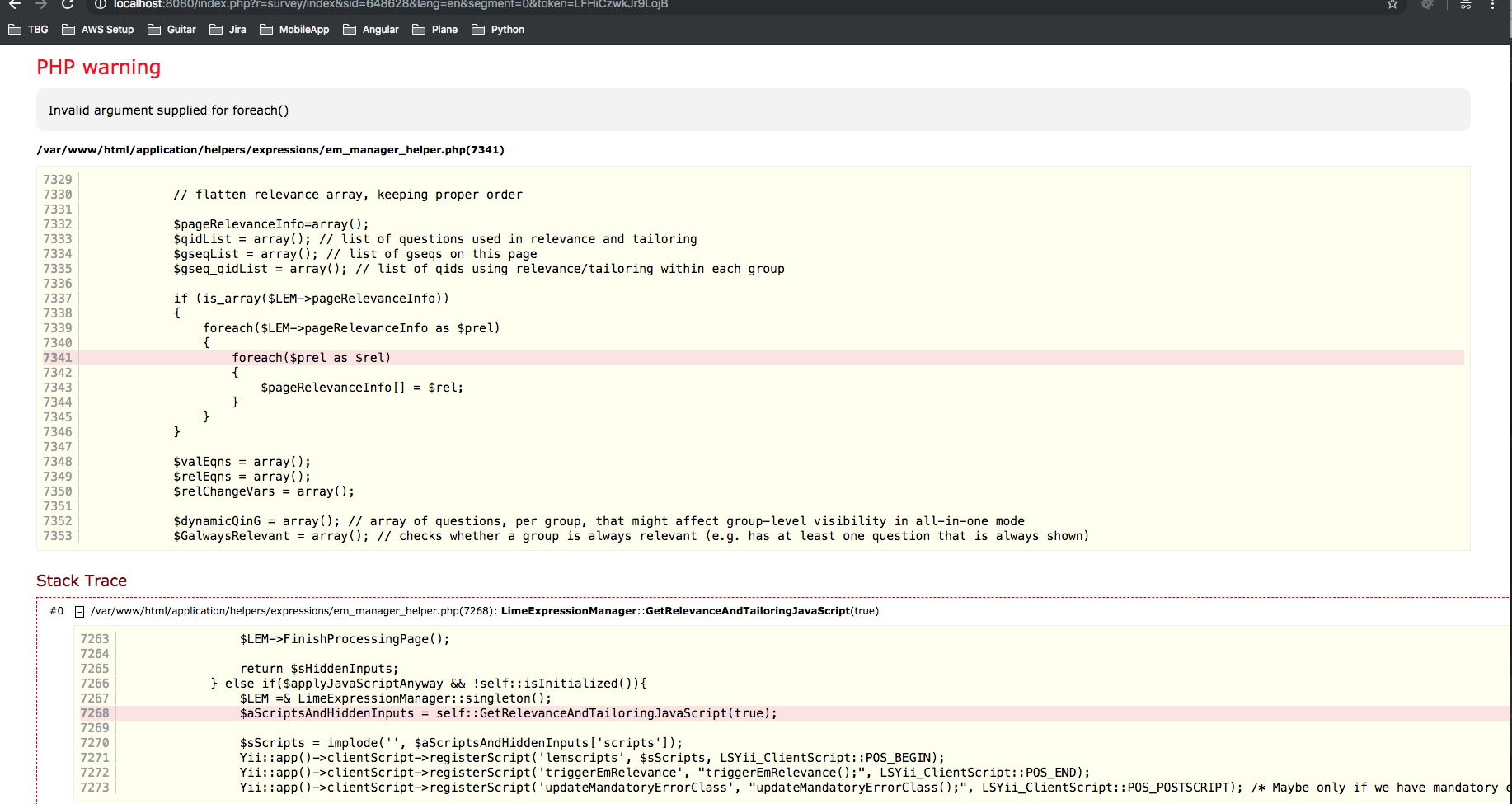Click the Incognito profile icon
This screenshot has height=804, width=1512.
pos(1465,4)
